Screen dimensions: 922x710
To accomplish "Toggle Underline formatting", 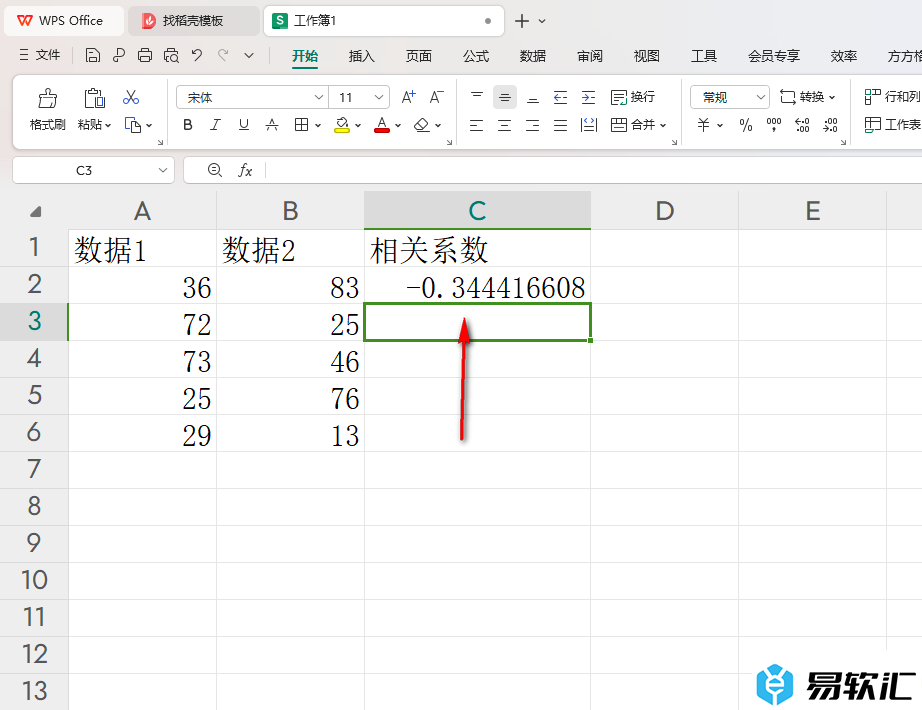I will point(243,125).
